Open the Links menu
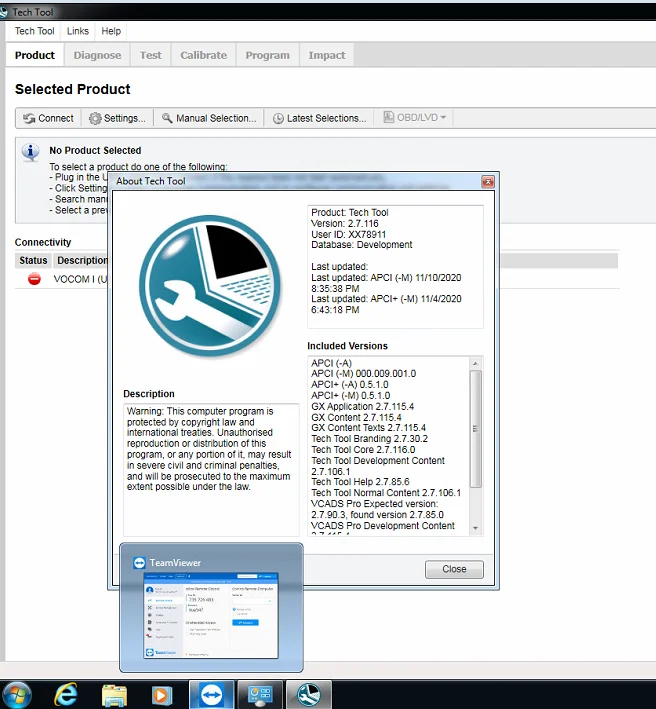This screenshot has width=656, height=709. pos(78,31)
